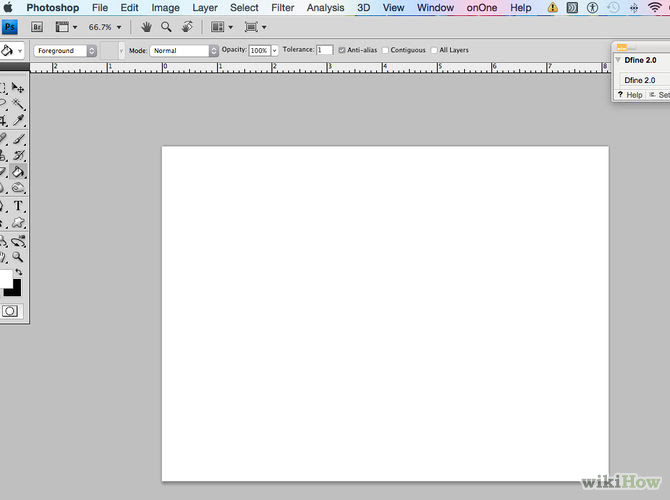Select the Eyedropper tool
Screen dimensions: 670x500
tap(18, 120)
